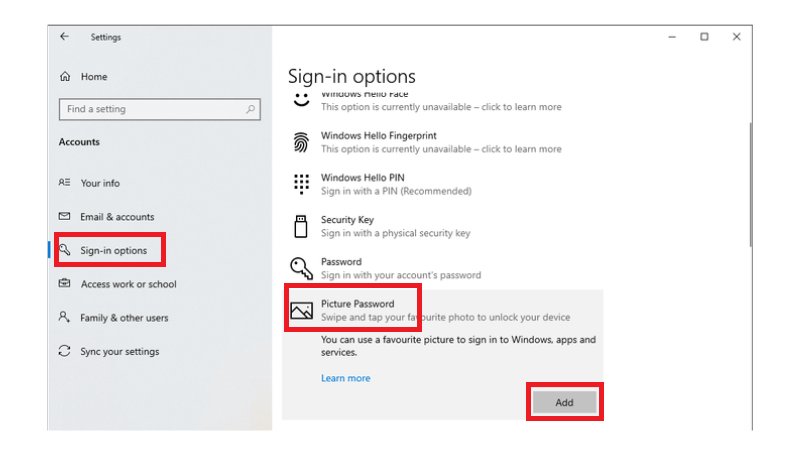The image size is (800, 450).
Task: Follow the Learn more link
Action: coord(345,378)
